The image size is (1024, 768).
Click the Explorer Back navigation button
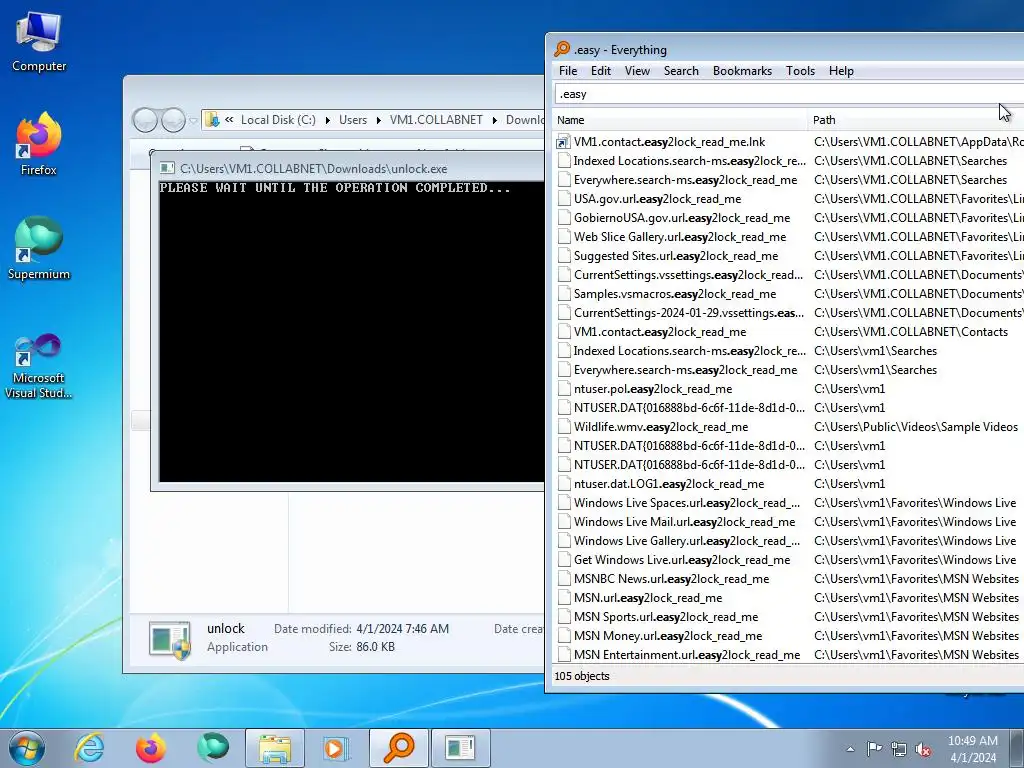click(145, 120)
